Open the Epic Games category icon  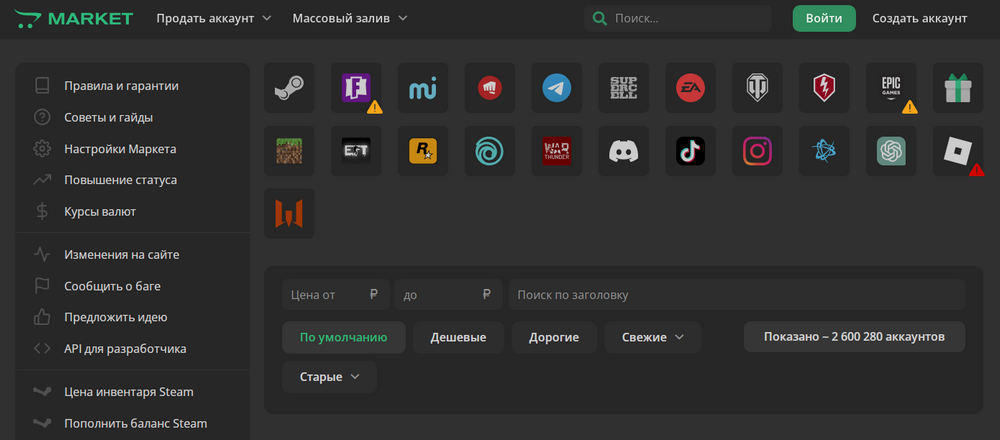(x=891, y=88)
